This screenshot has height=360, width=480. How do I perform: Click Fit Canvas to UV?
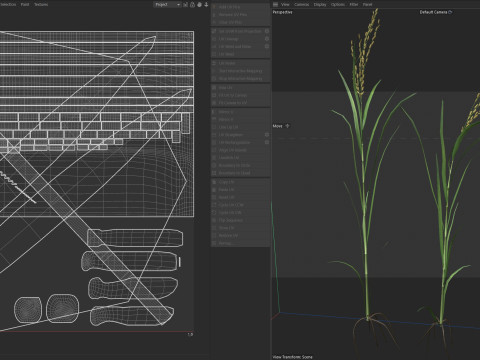[x=240, y=103]
